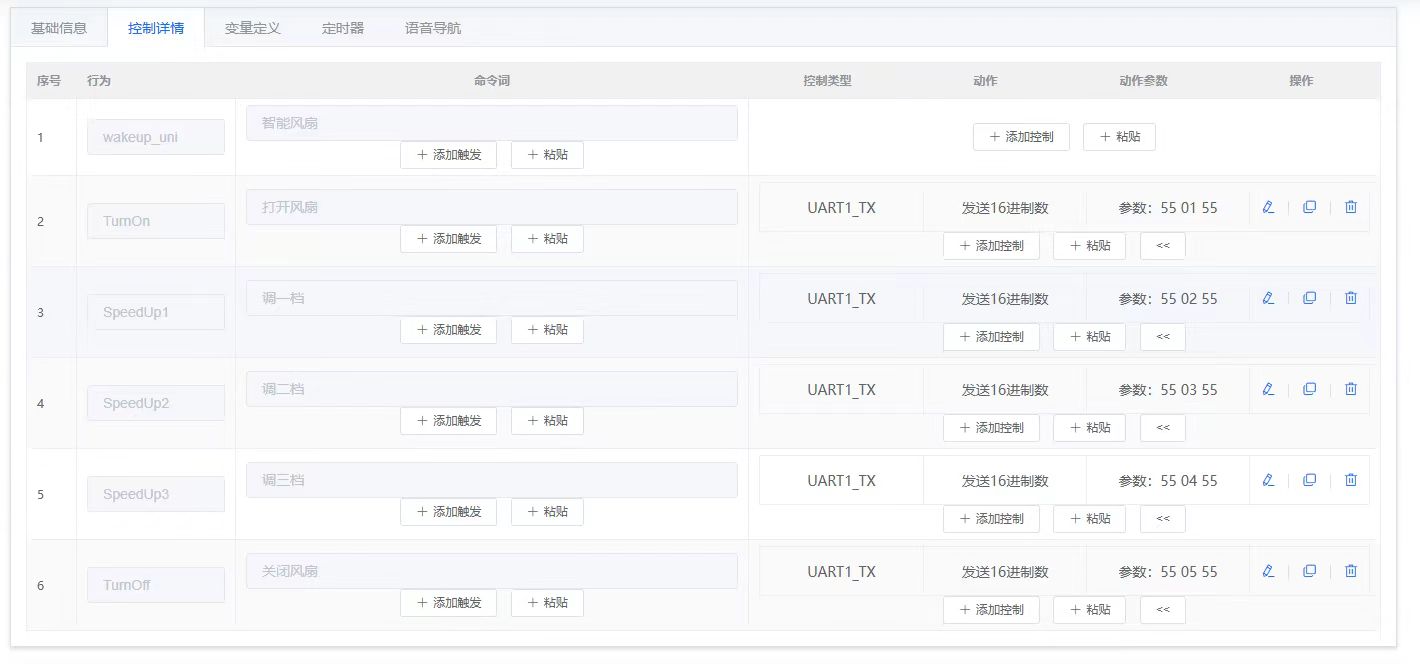The image size is (1420, 664).
Task: Open the 变量定义 tab
Action: [x=252, y=28]
